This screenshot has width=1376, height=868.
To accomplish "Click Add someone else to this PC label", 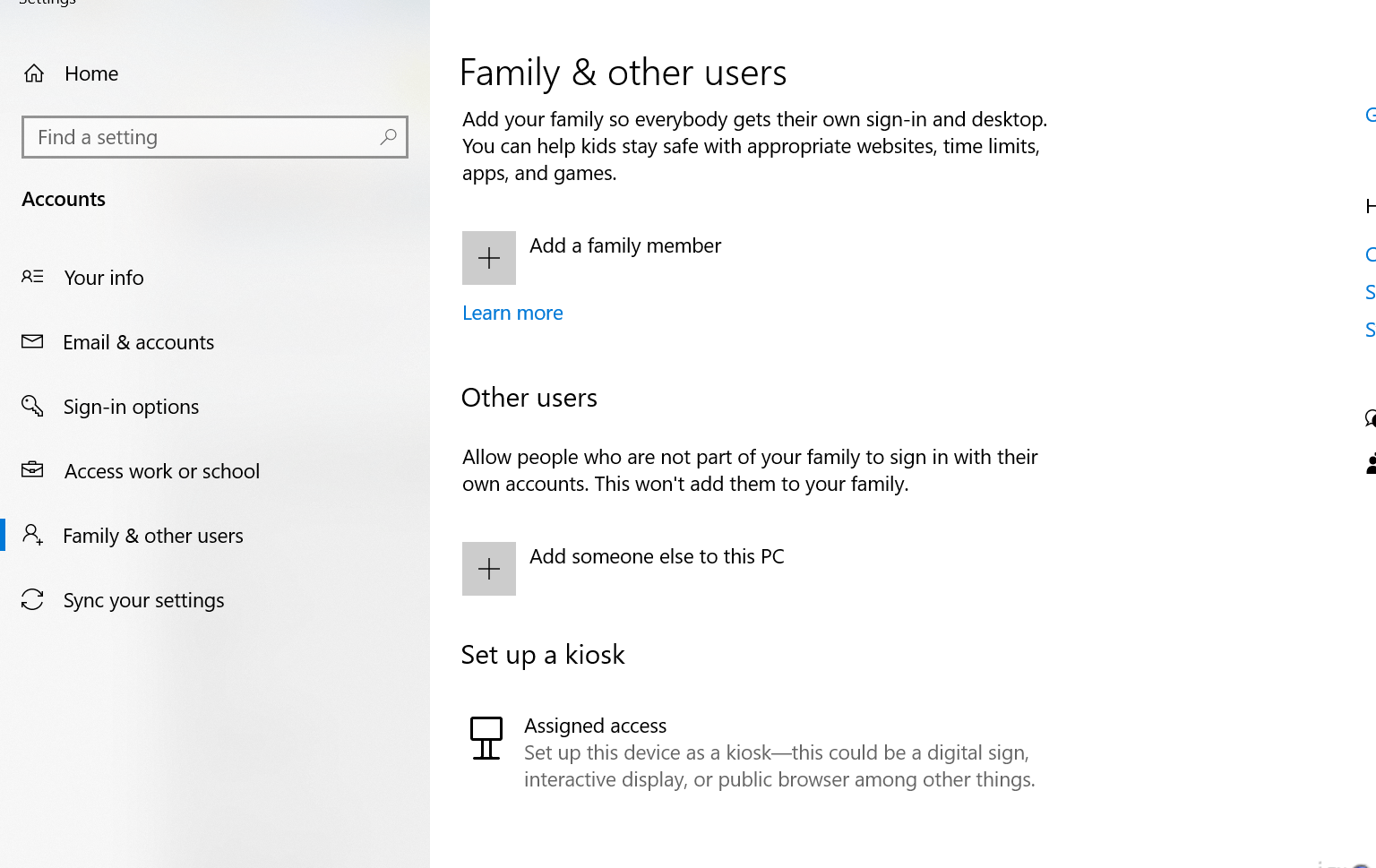I will point(657,556).
